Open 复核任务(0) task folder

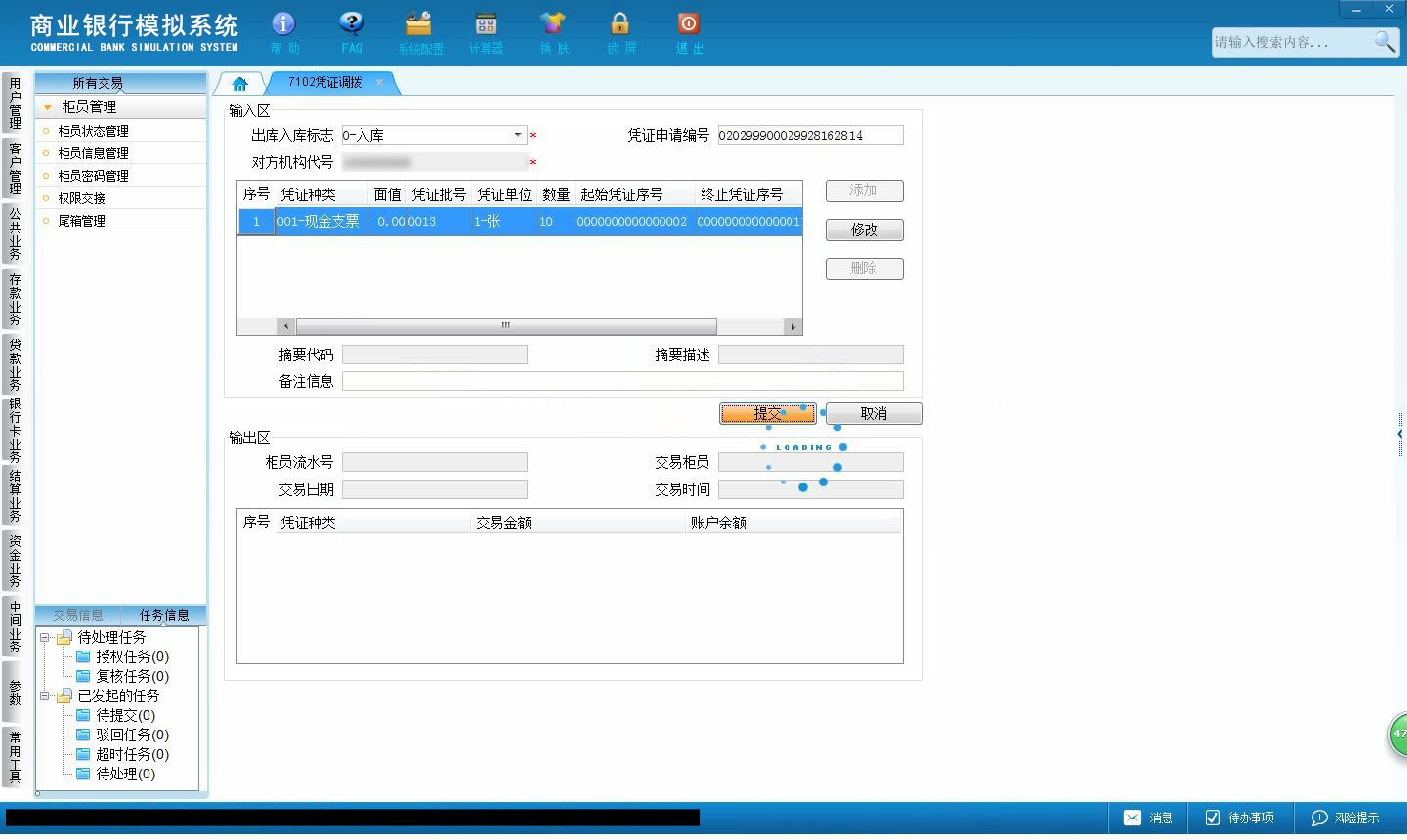click(122, 676)
